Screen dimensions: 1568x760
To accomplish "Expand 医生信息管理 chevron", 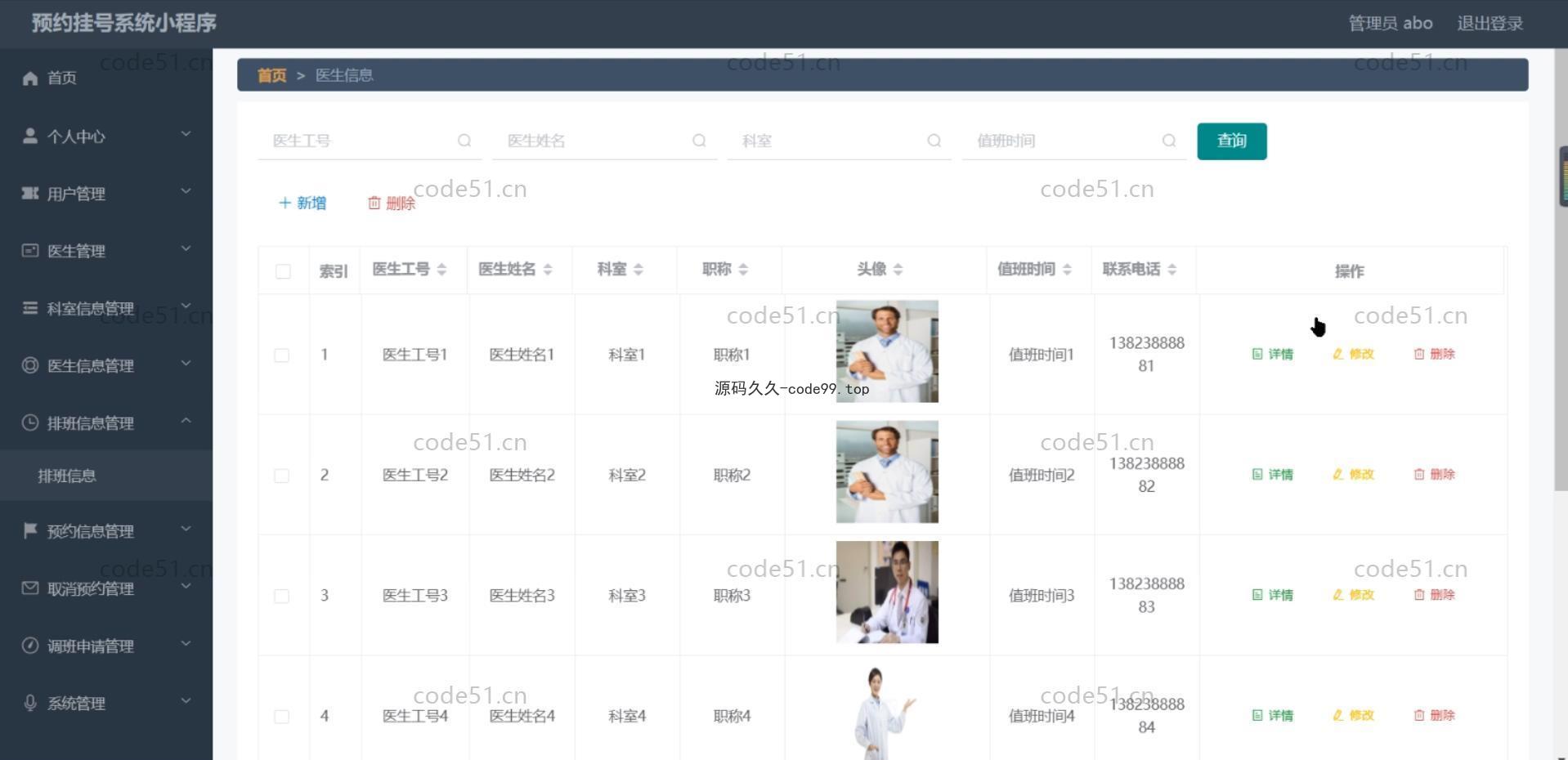I will (x=186, y=363).
